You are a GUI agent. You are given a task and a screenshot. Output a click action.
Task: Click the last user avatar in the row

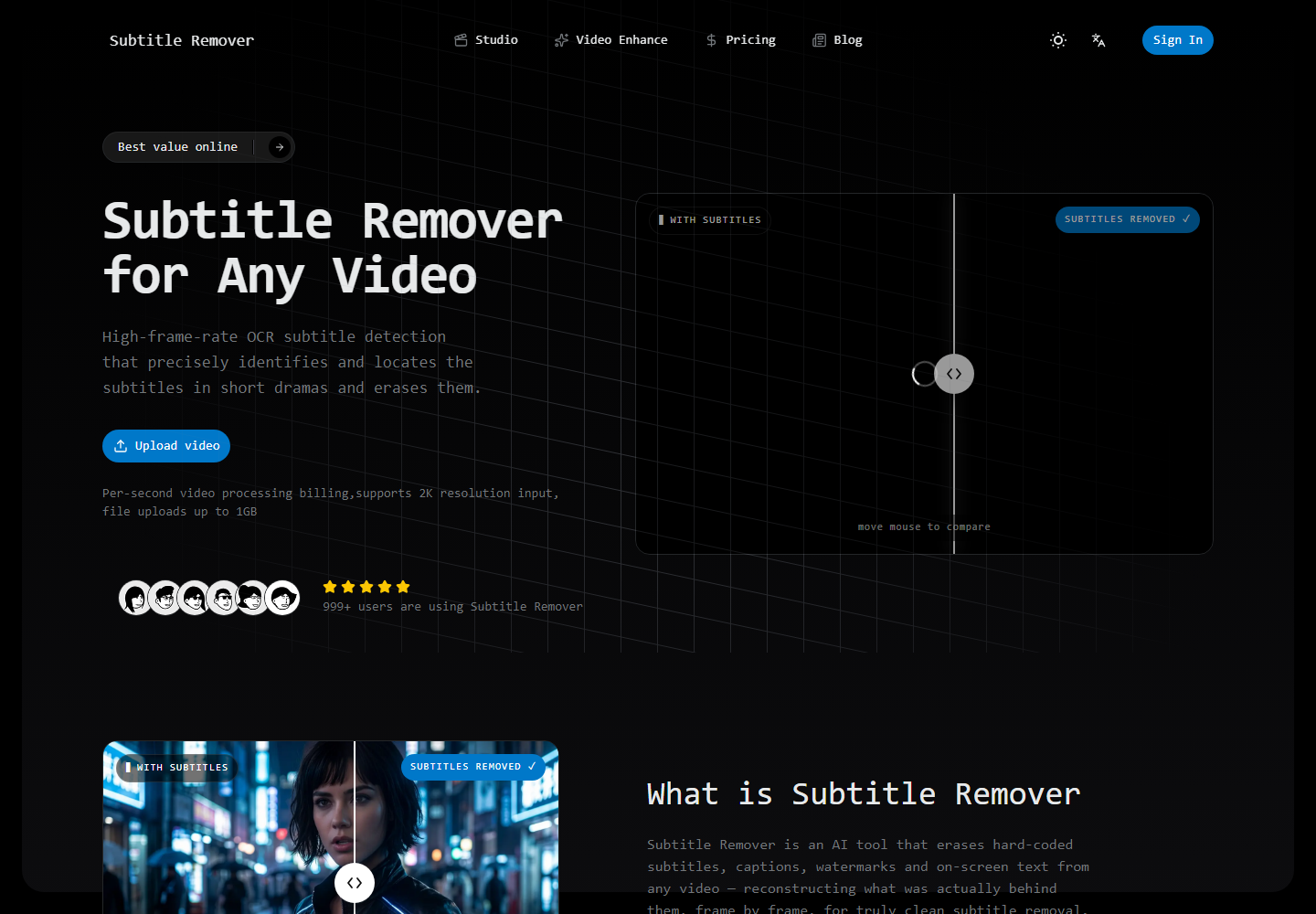click(x=282, y=598)
